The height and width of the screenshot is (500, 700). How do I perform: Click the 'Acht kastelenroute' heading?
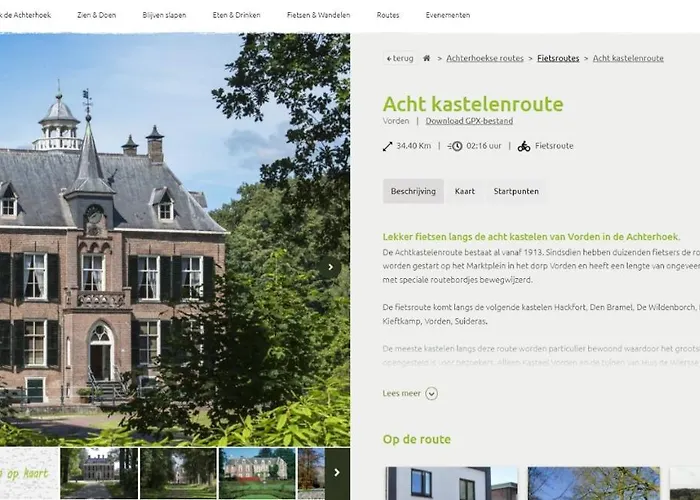click(x=473, y=104)
